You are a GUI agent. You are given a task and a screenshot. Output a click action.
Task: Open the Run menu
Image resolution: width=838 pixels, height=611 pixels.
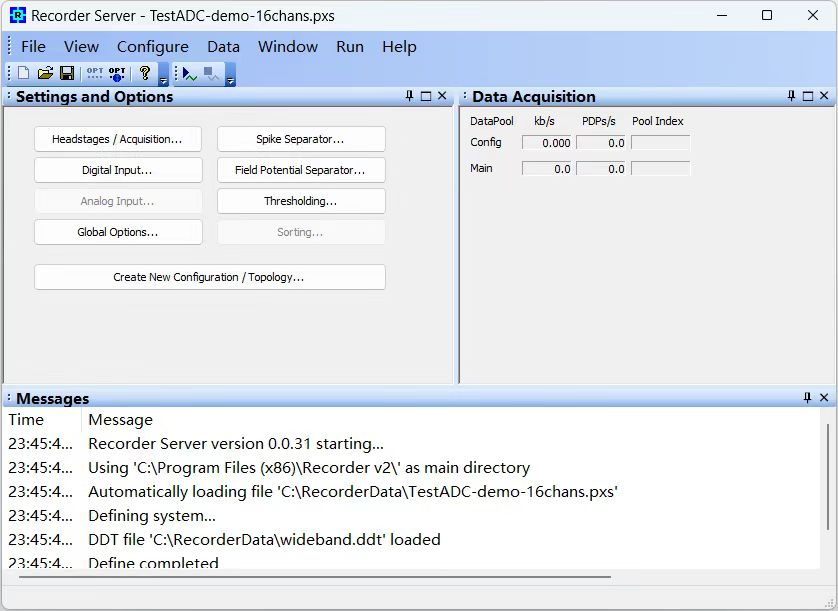(x=350, y=47)
